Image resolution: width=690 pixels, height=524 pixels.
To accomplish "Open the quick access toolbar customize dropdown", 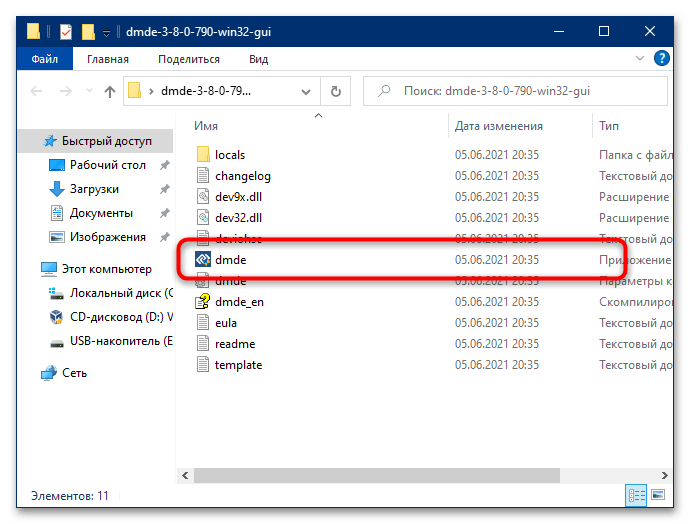I will click(106, 33).
